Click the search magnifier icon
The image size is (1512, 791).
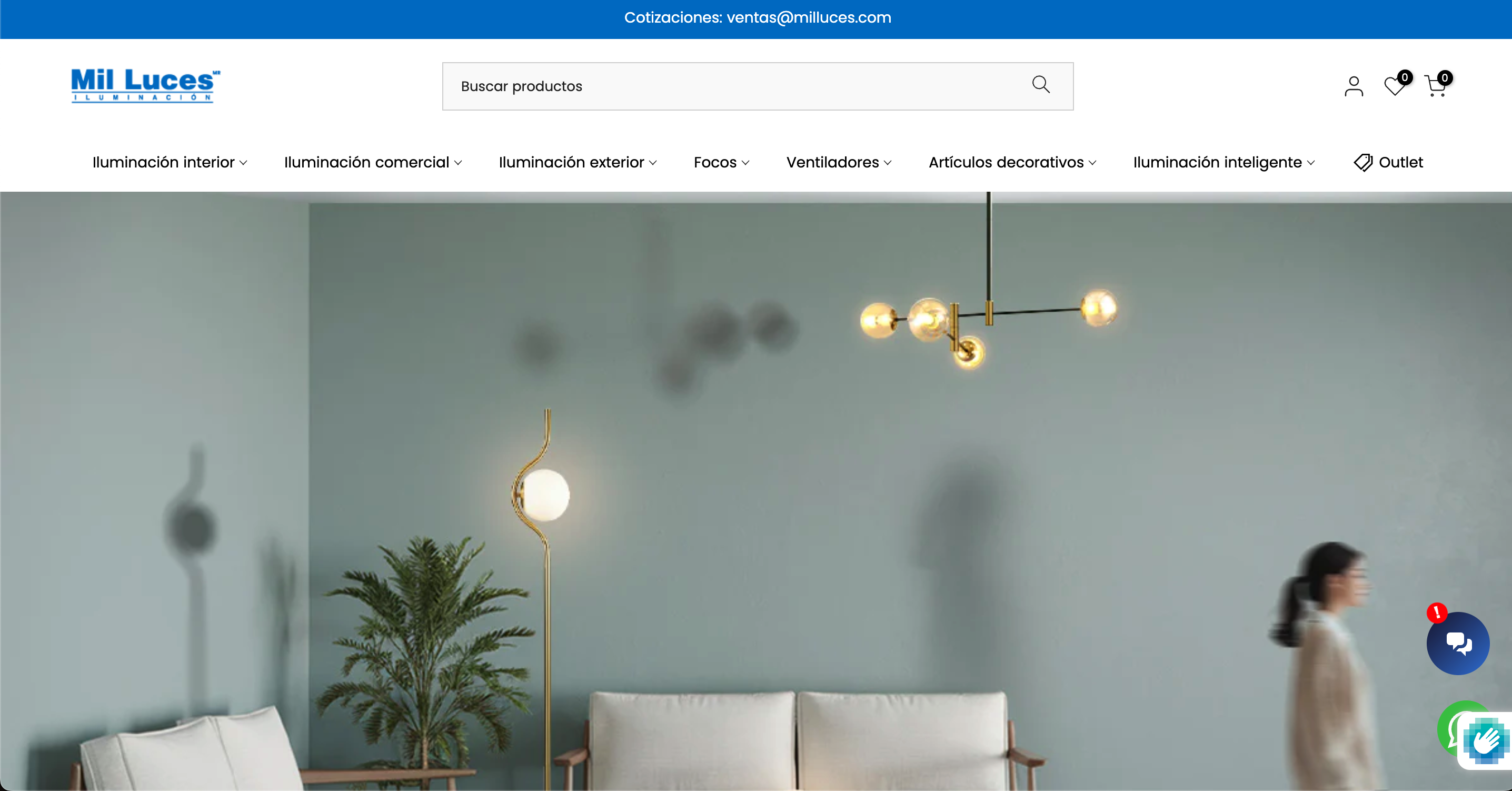[x=1041, y=85]
